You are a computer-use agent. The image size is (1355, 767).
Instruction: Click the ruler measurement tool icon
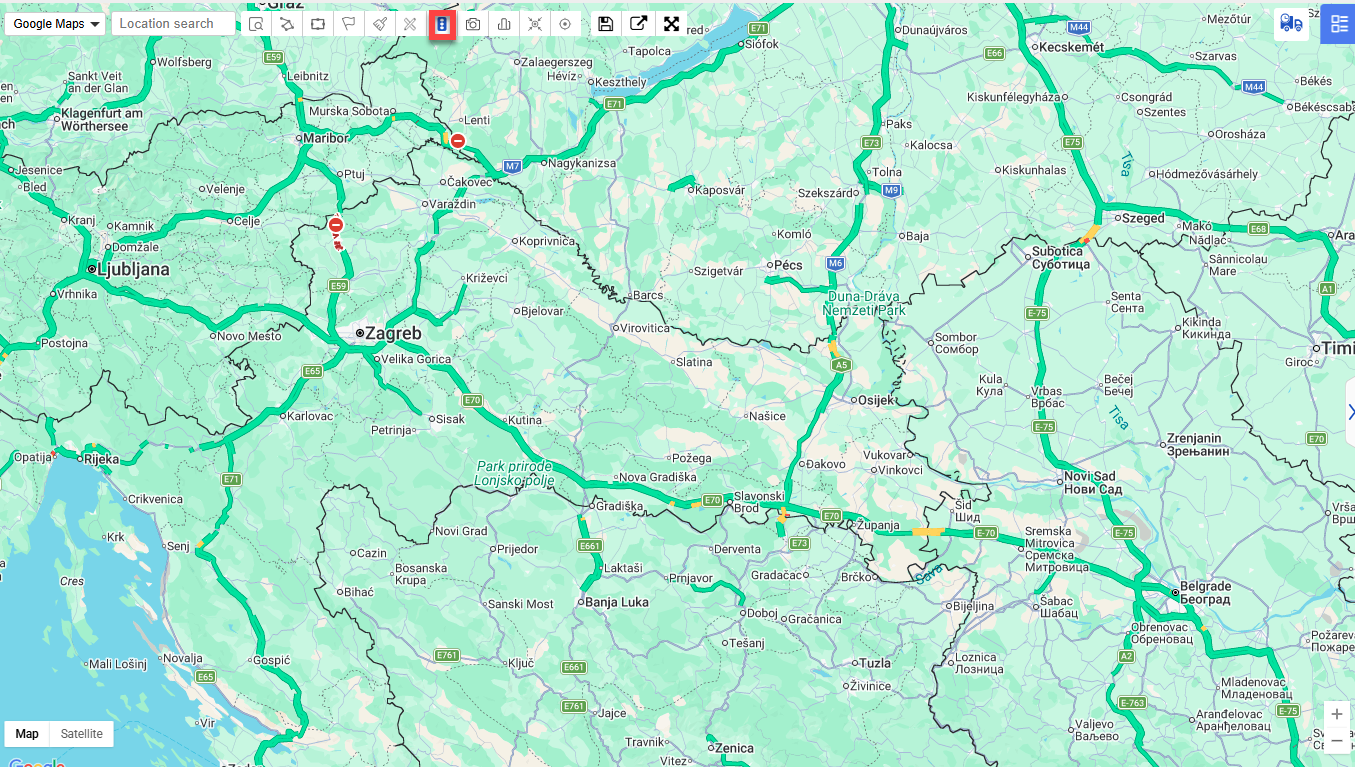[410, 24]
